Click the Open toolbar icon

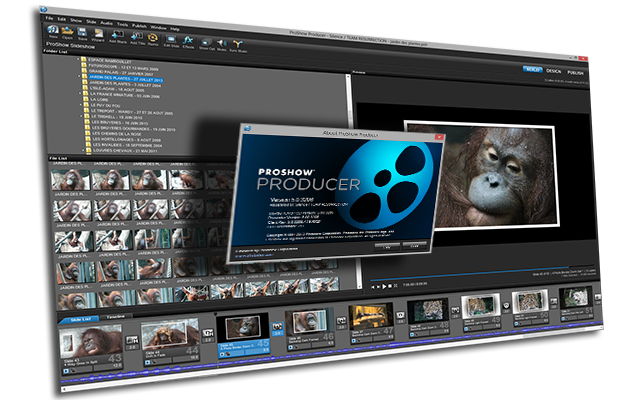(67, 32)
